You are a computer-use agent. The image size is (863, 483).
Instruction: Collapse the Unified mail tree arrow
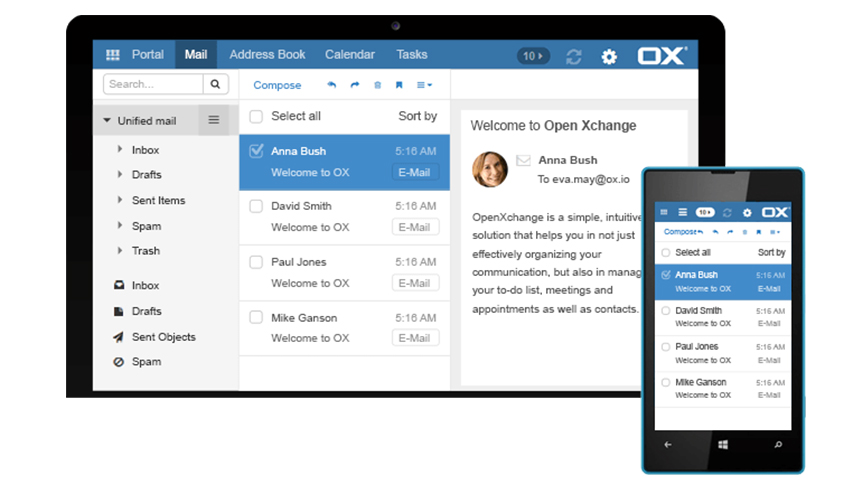tap(107, 120)
